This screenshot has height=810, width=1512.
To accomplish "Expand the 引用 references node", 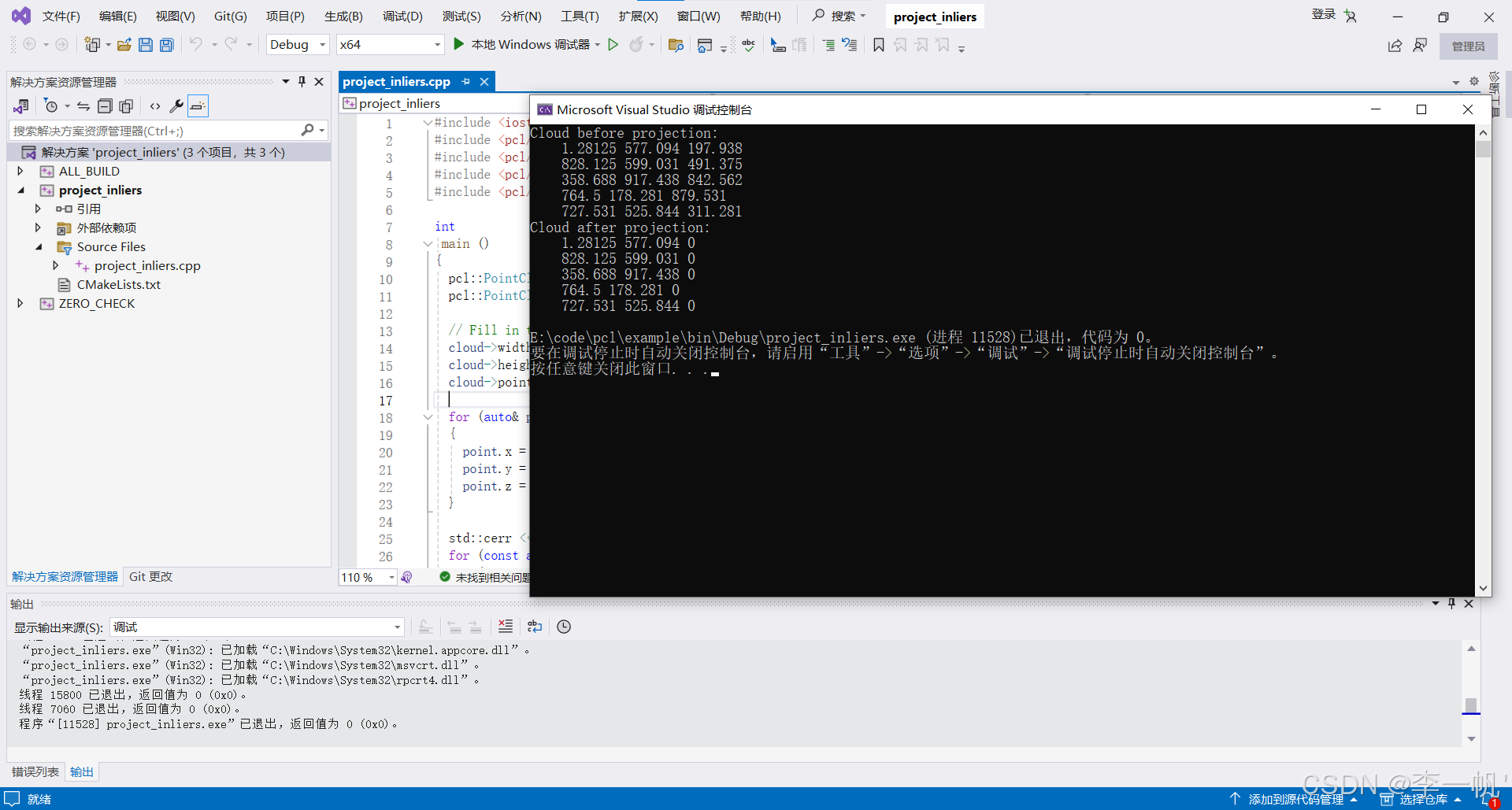I will (x=38, y=209).
